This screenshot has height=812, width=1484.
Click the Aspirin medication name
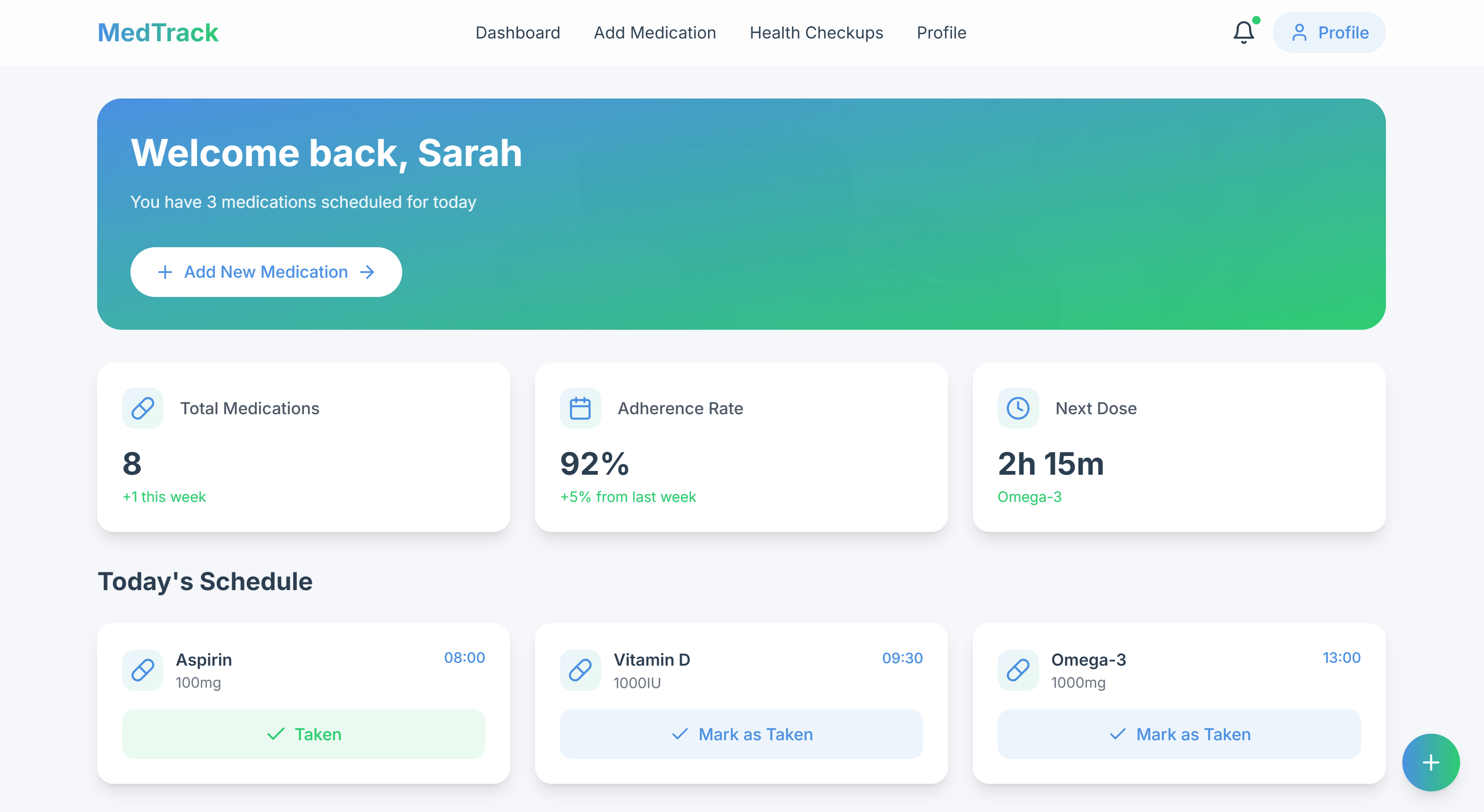pos(204,660)
